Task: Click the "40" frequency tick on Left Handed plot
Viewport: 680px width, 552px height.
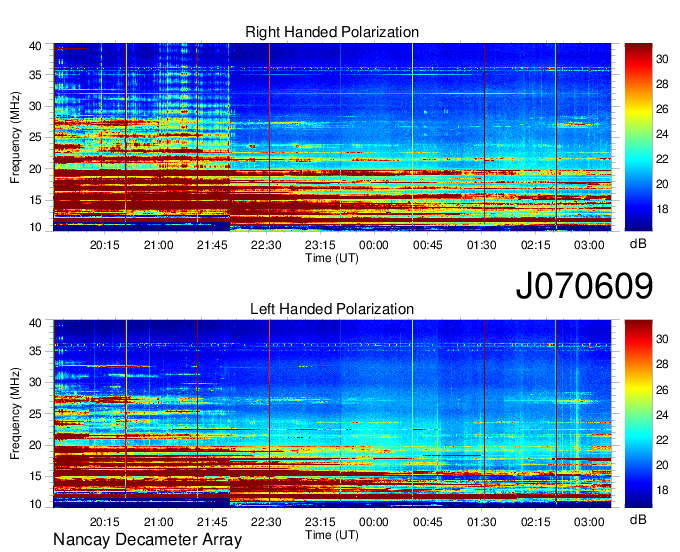Action: 35,323
